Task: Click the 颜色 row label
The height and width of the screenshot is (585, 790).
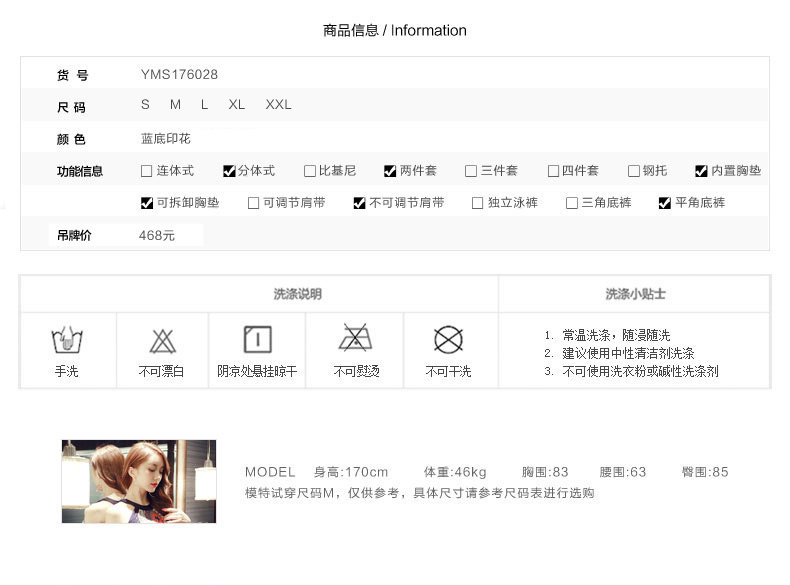Action: (x=71, y=139)
